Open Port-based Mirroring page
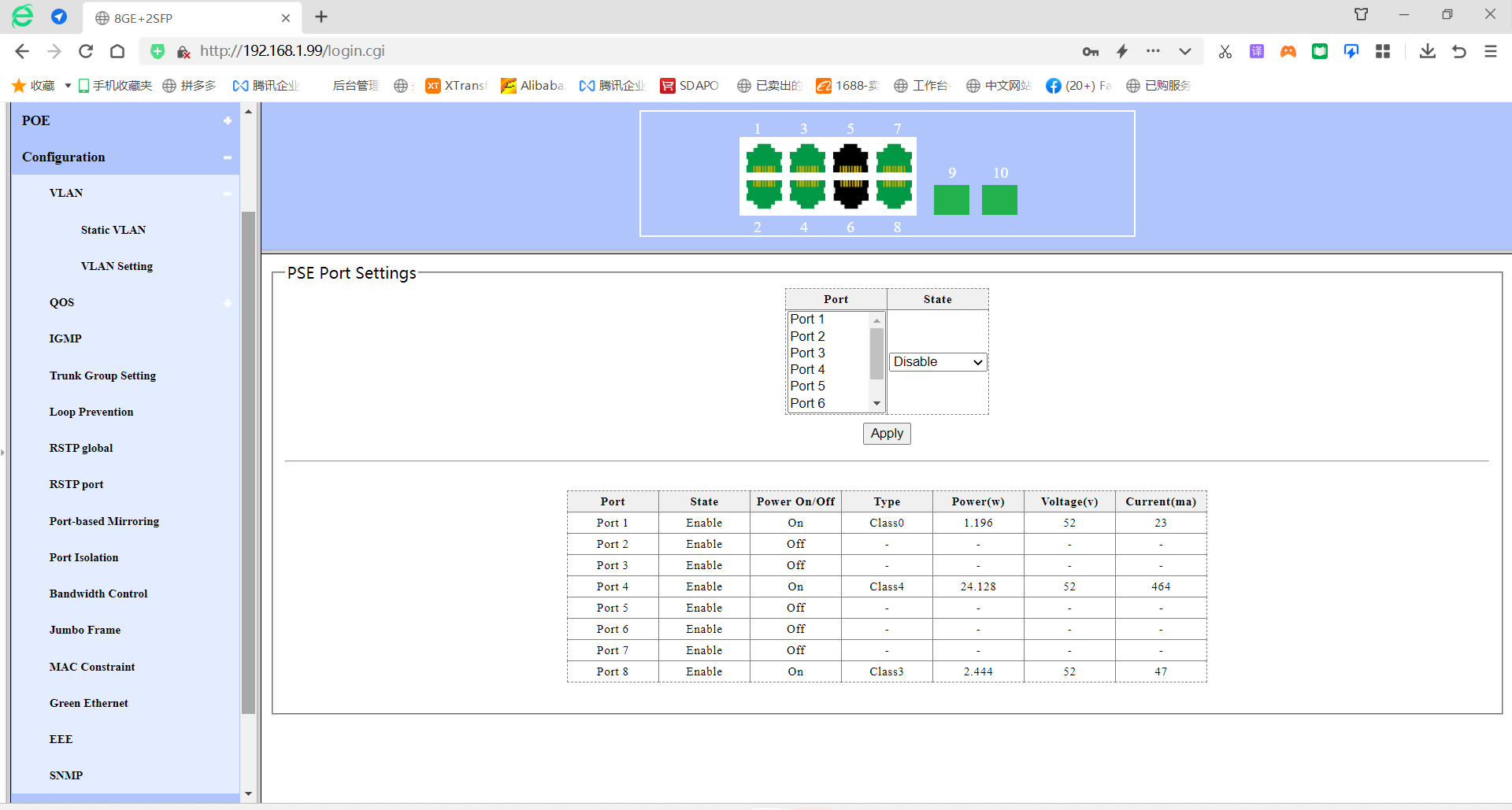Image resolution: width=1512 pixels, height=810 pixels. pyautogui.click(x=104, y=521)
